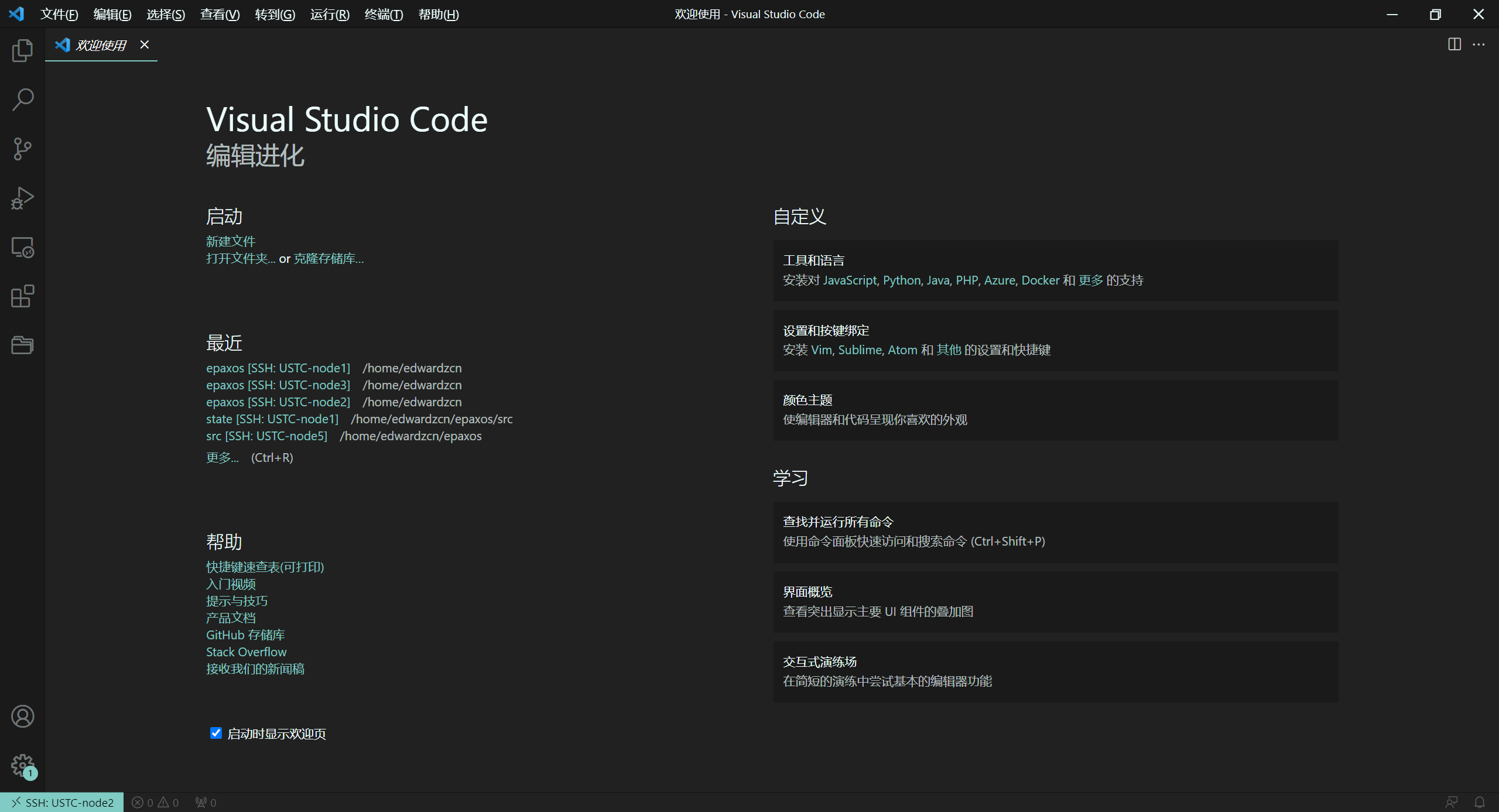Click the 查找并运行所有命令 card

(x=1056, y=532)
